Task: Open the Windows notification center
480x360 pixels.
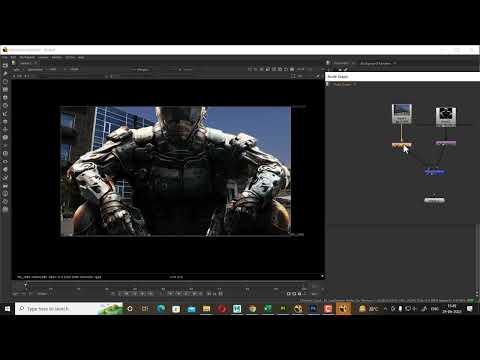Action: pyautogui.click(x=470, y=309)
